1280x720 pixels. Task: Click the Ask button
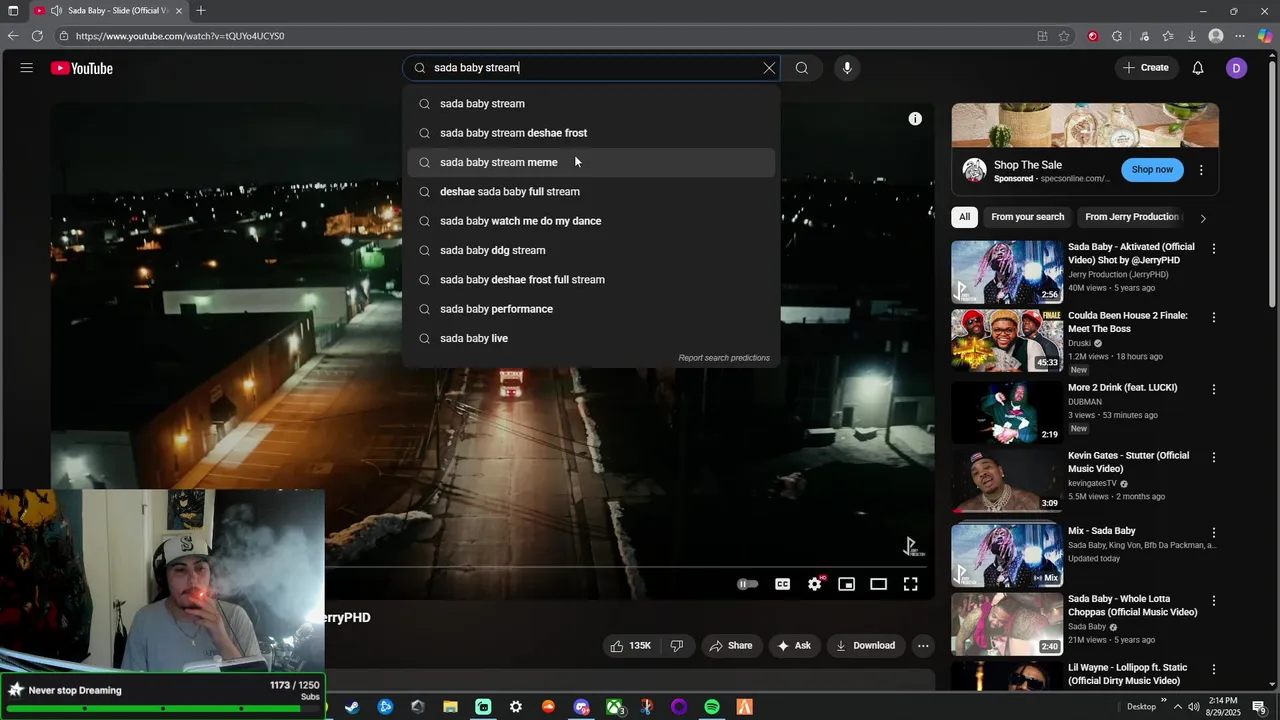794,646
